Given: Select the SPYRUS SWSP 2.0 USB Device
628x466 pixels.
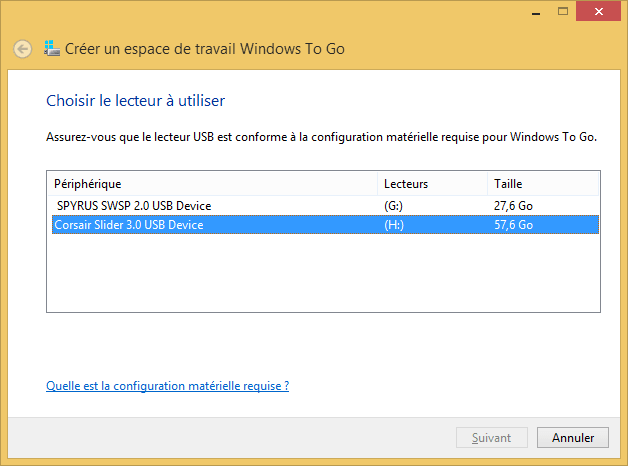Looking at the screenshot, I should 133,205.
